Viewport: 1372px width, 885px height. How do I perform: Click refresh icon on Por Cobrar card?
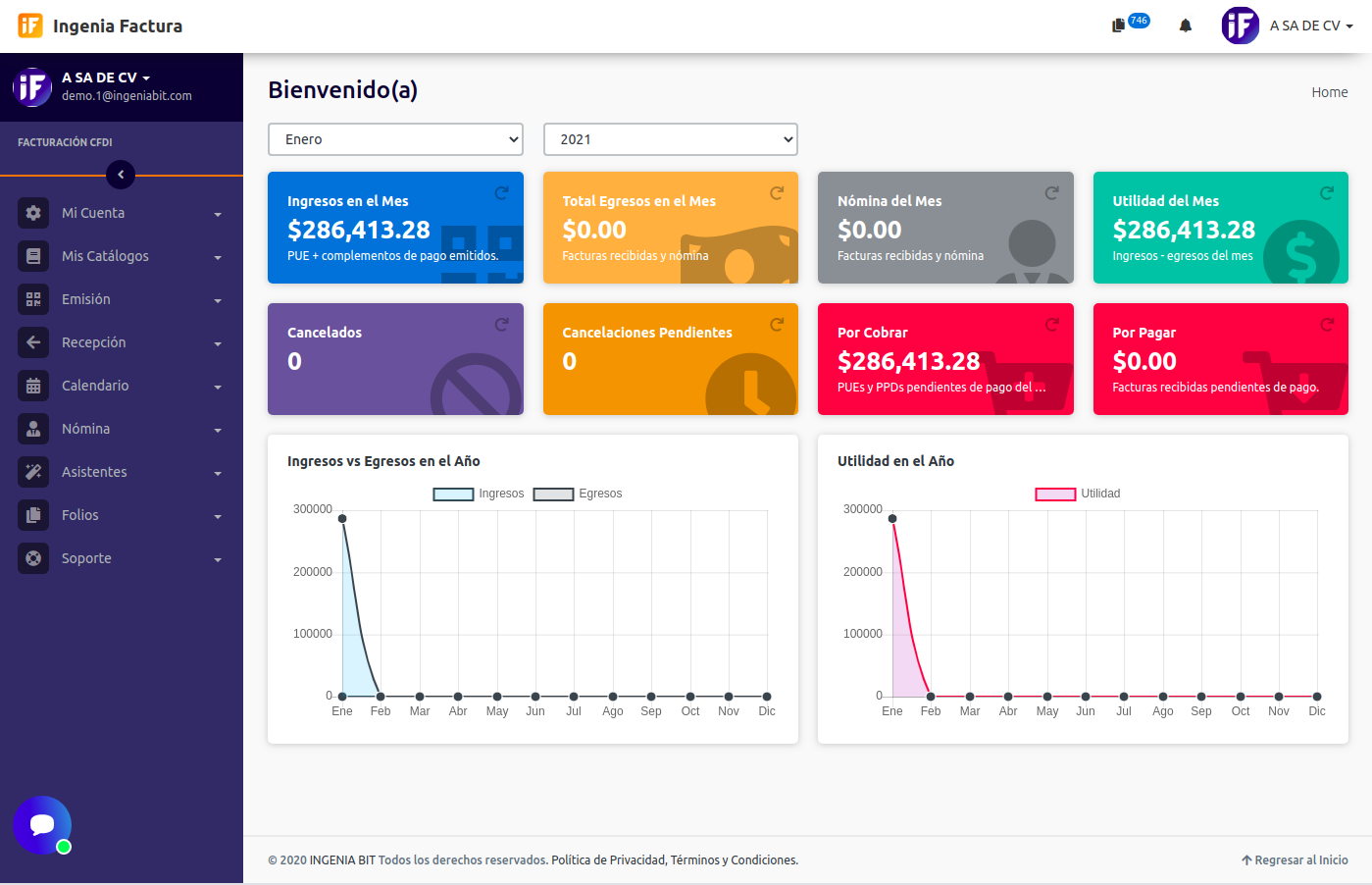[1051, 325]
